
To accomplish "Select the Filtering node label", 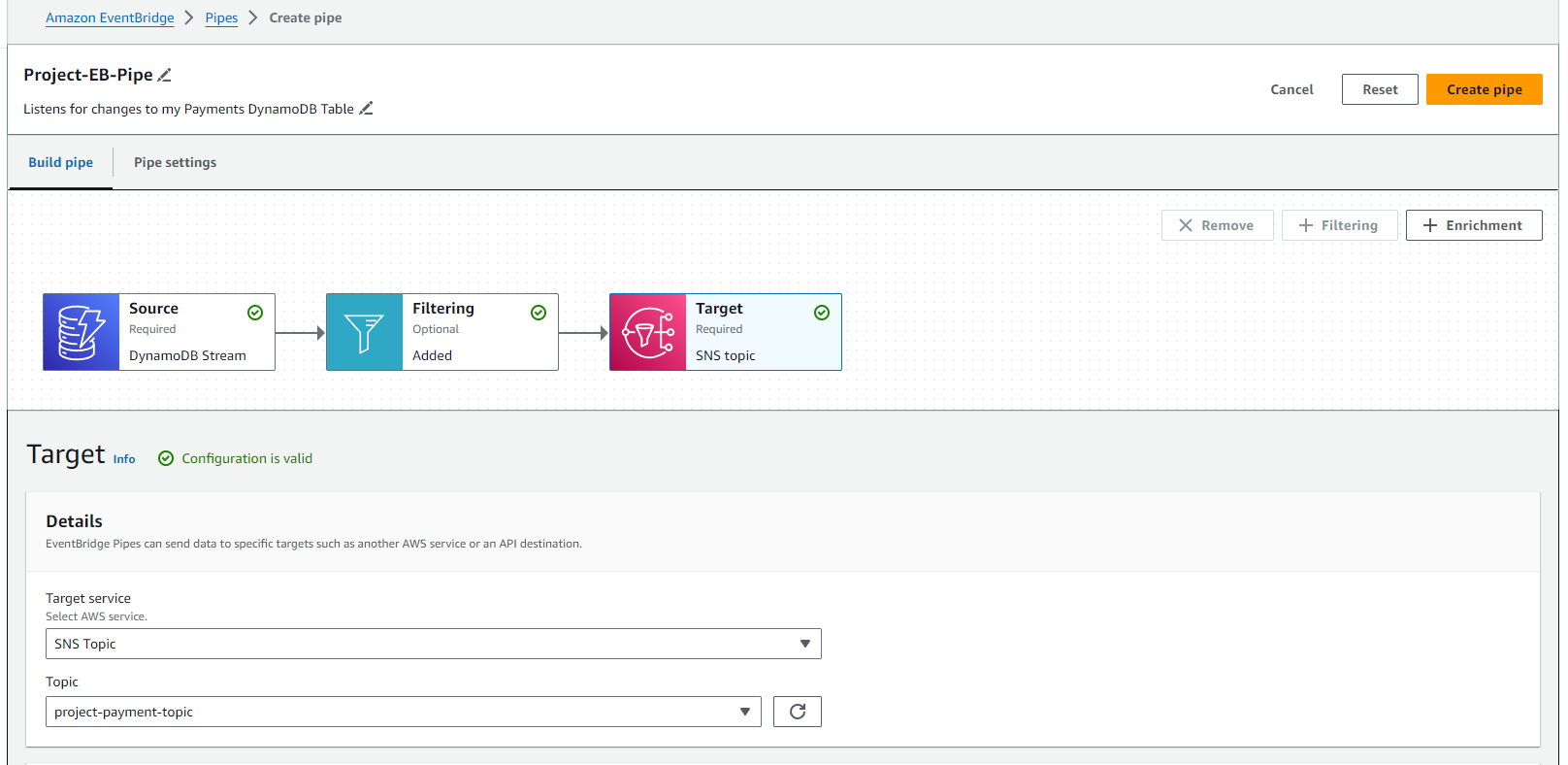I will [443, 309].
